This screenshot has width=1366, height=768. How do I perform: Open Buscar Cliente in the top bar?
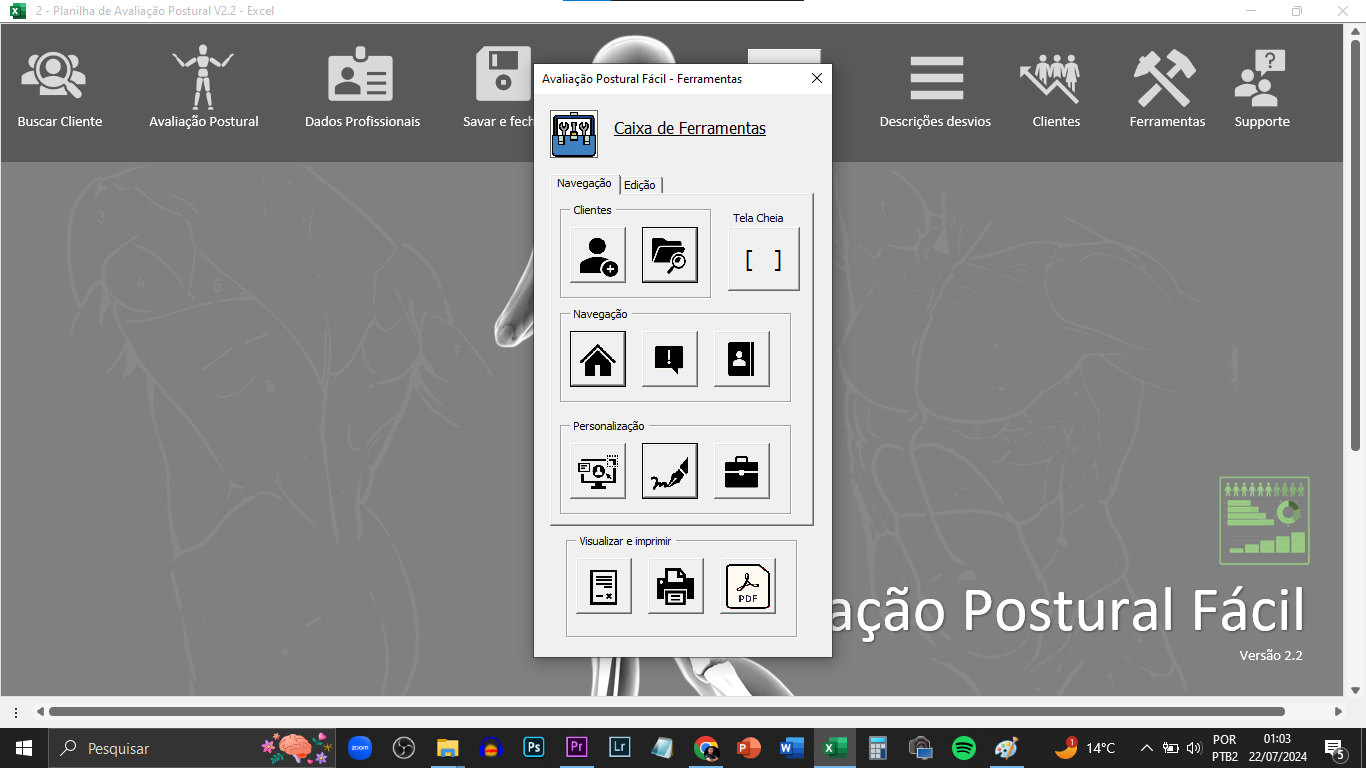(x=60, y=88)
